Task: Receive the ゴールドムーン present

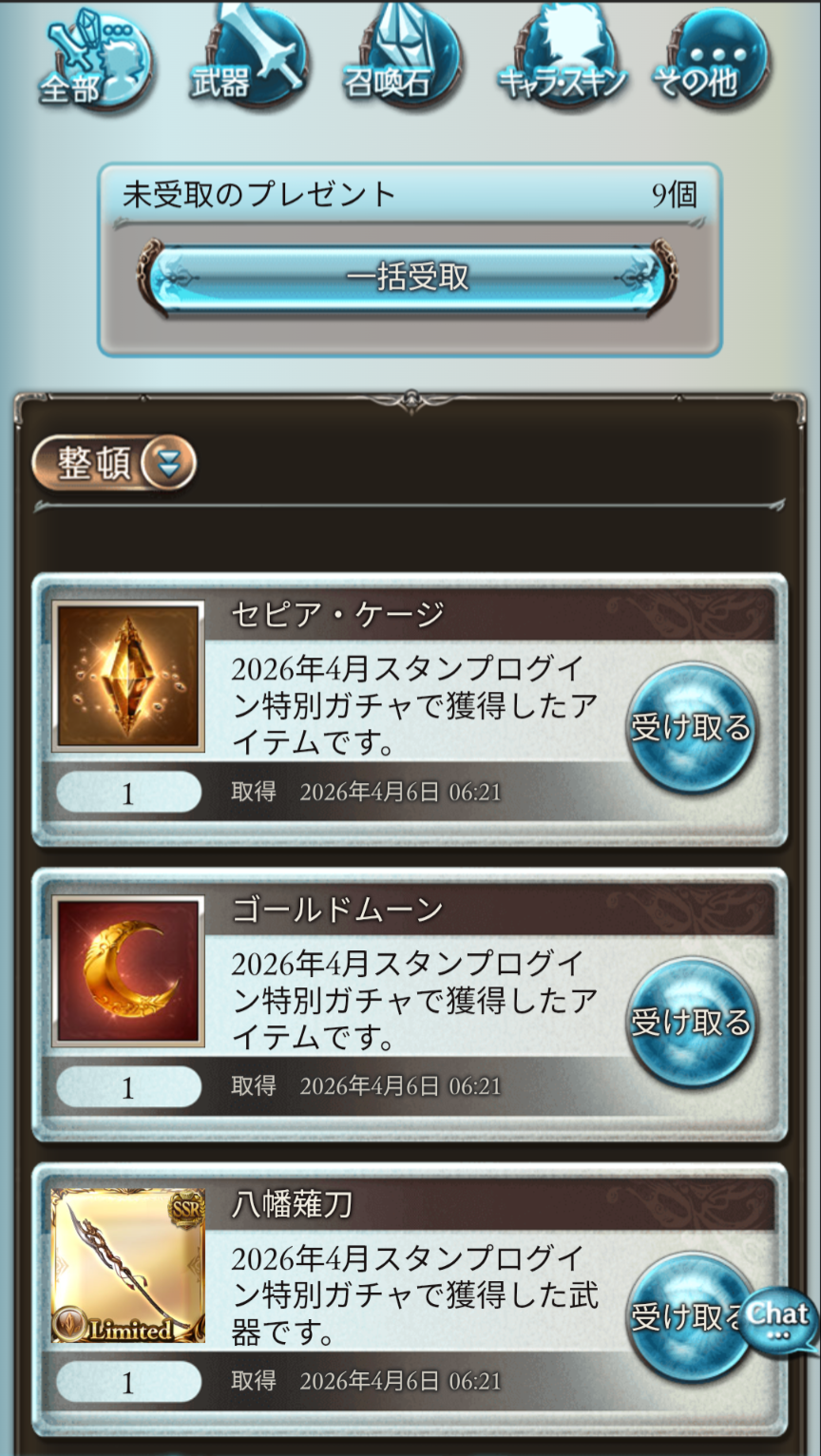Action: 691,1023
